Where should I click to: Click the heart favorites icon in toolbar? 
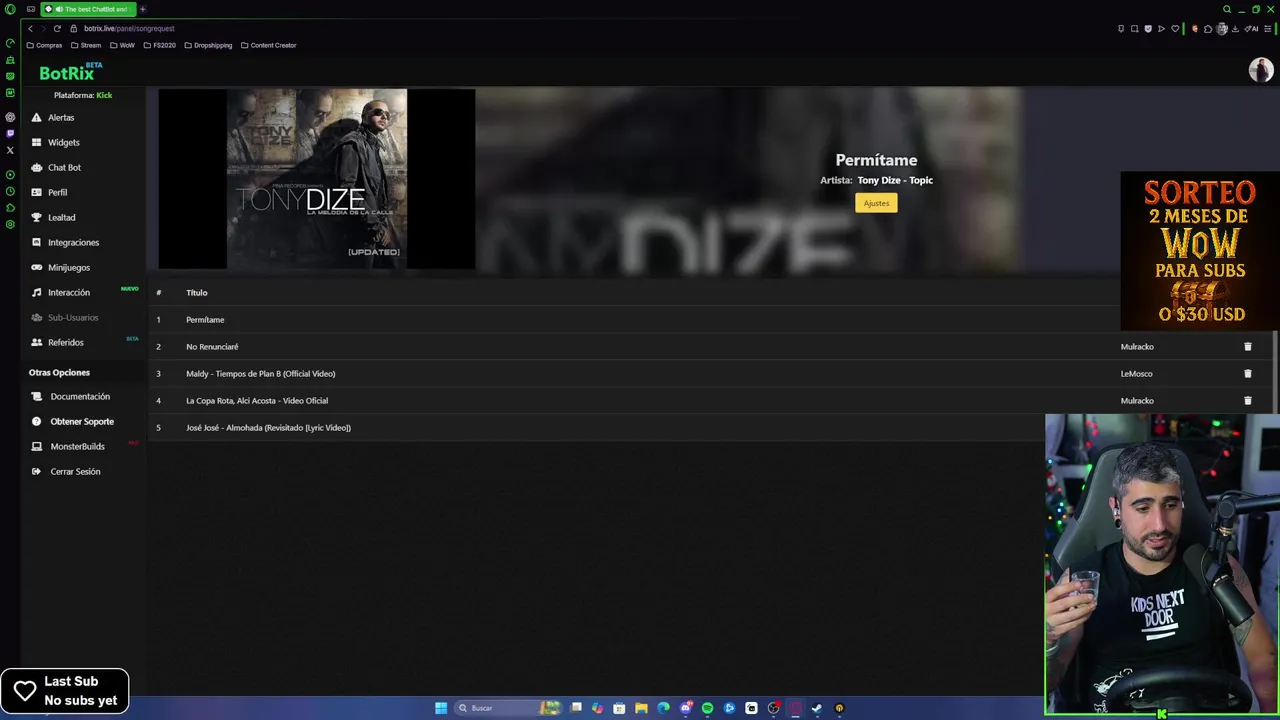click(x=1175, y=28)
